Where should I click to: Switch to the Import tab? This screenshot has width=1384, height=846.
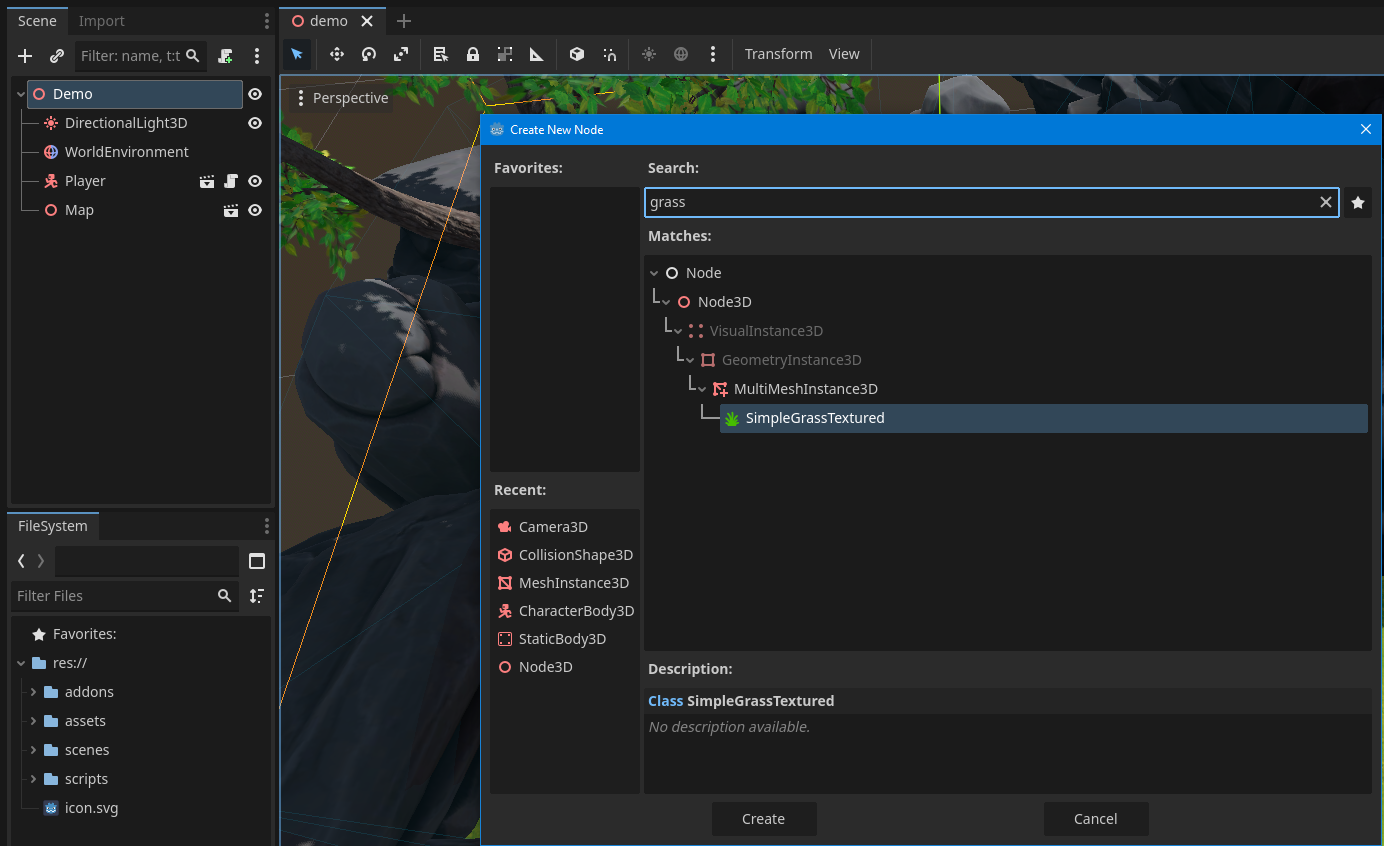pos(102,21)
